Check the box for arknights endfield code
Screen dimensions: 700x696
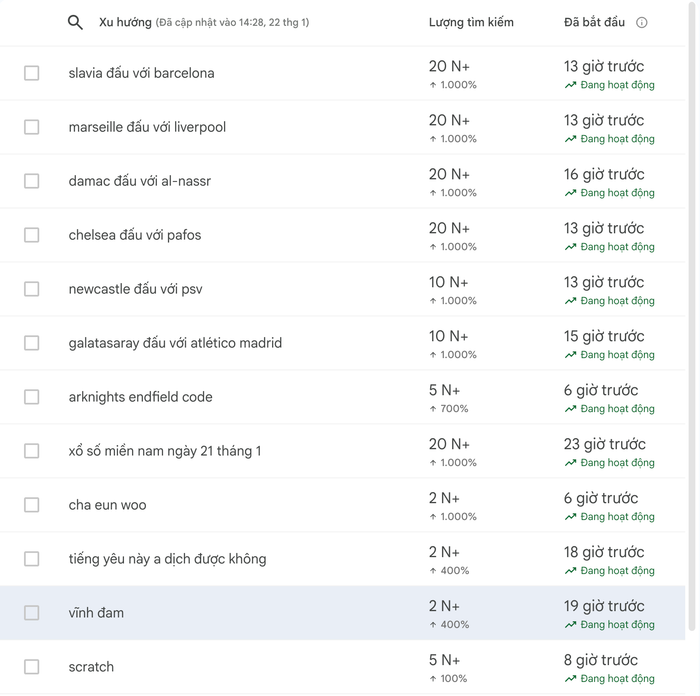pos(32,397)
